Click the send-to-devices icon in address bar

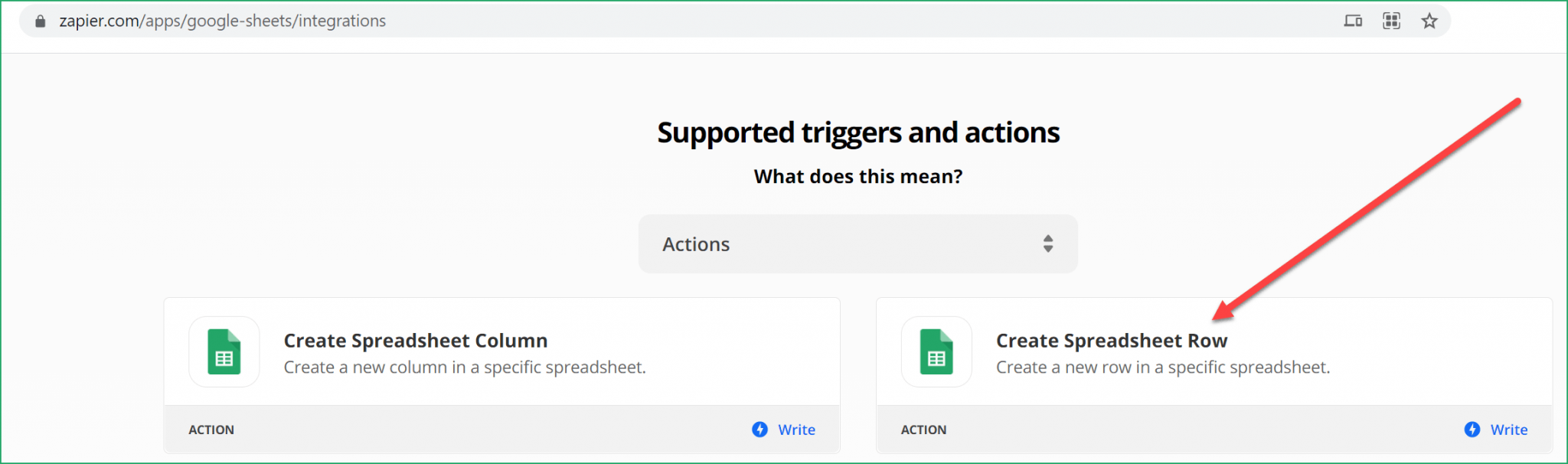[x=1353, y=21]
